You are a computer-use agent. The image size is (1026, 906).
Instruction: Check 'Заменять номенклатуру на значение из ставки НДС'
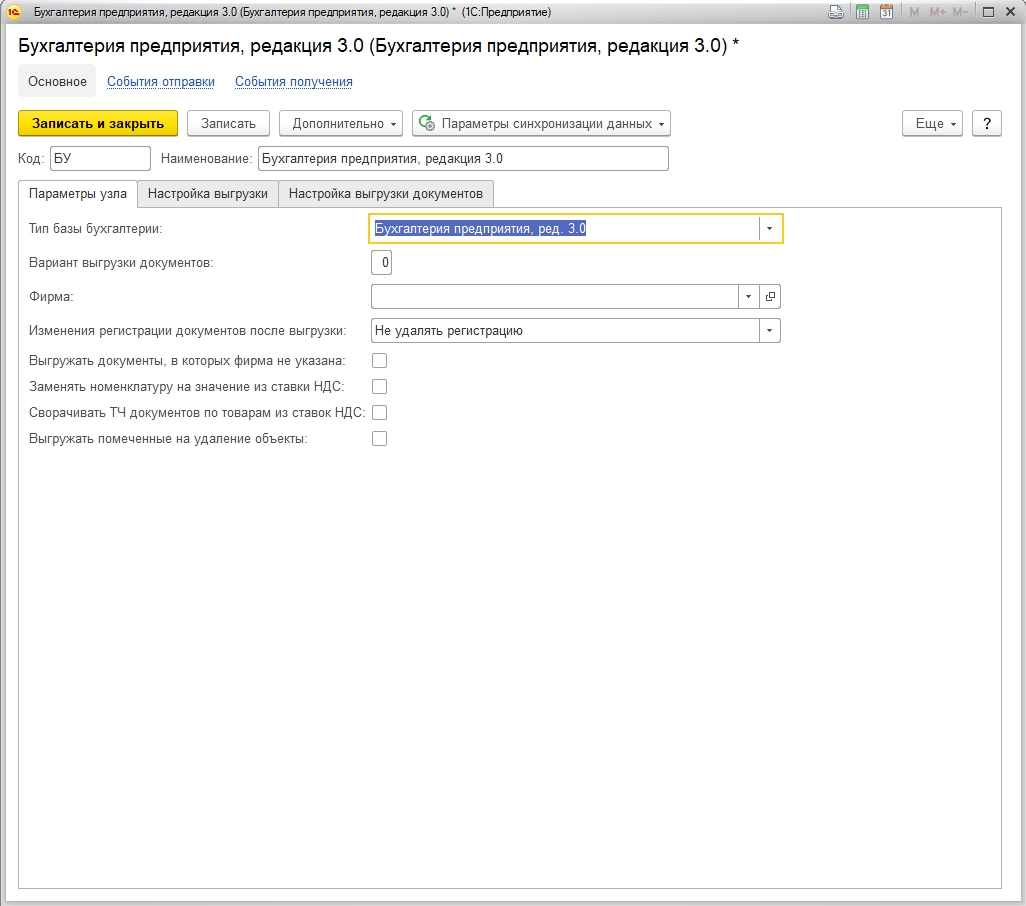click(x=379, y=387)
